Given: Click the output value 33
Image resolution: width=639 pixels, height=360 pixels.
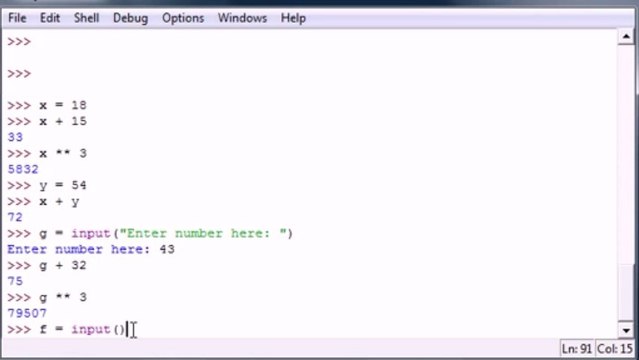Looking at the screenshot, I should pyautogui.click(x=15, y=137).
